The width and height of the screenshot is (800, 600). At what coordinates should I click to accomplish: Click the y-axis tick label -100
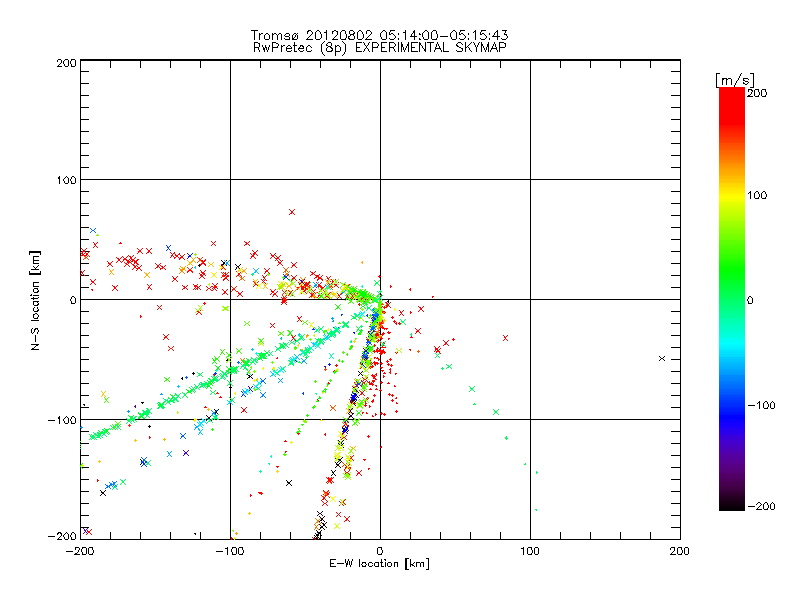[x=62, y=420]
